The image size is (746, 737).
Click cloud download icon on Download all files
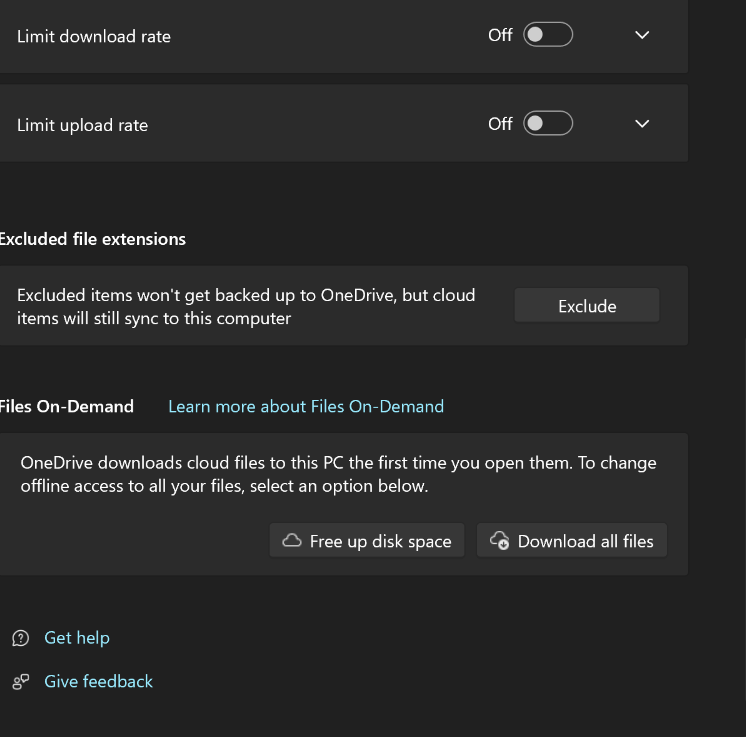coord(499,541)
